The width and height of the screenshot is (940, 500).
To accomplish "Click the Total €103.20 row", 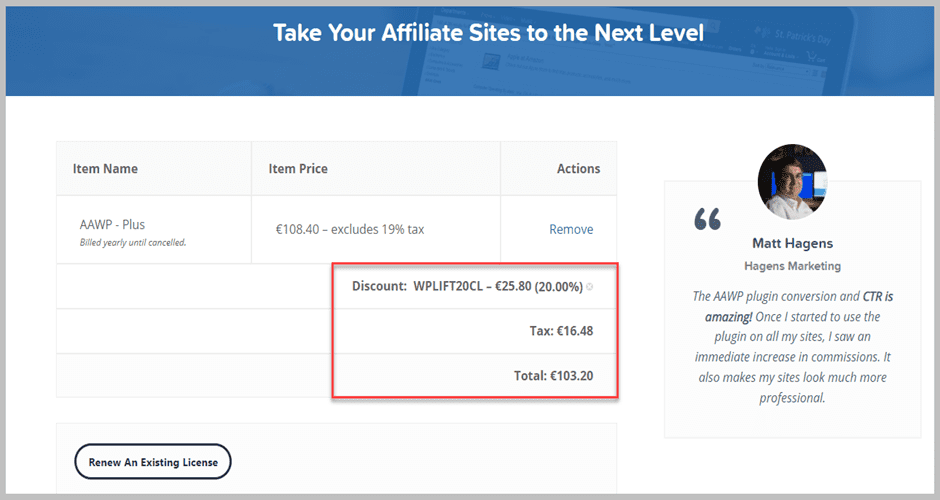I will 549,375.
